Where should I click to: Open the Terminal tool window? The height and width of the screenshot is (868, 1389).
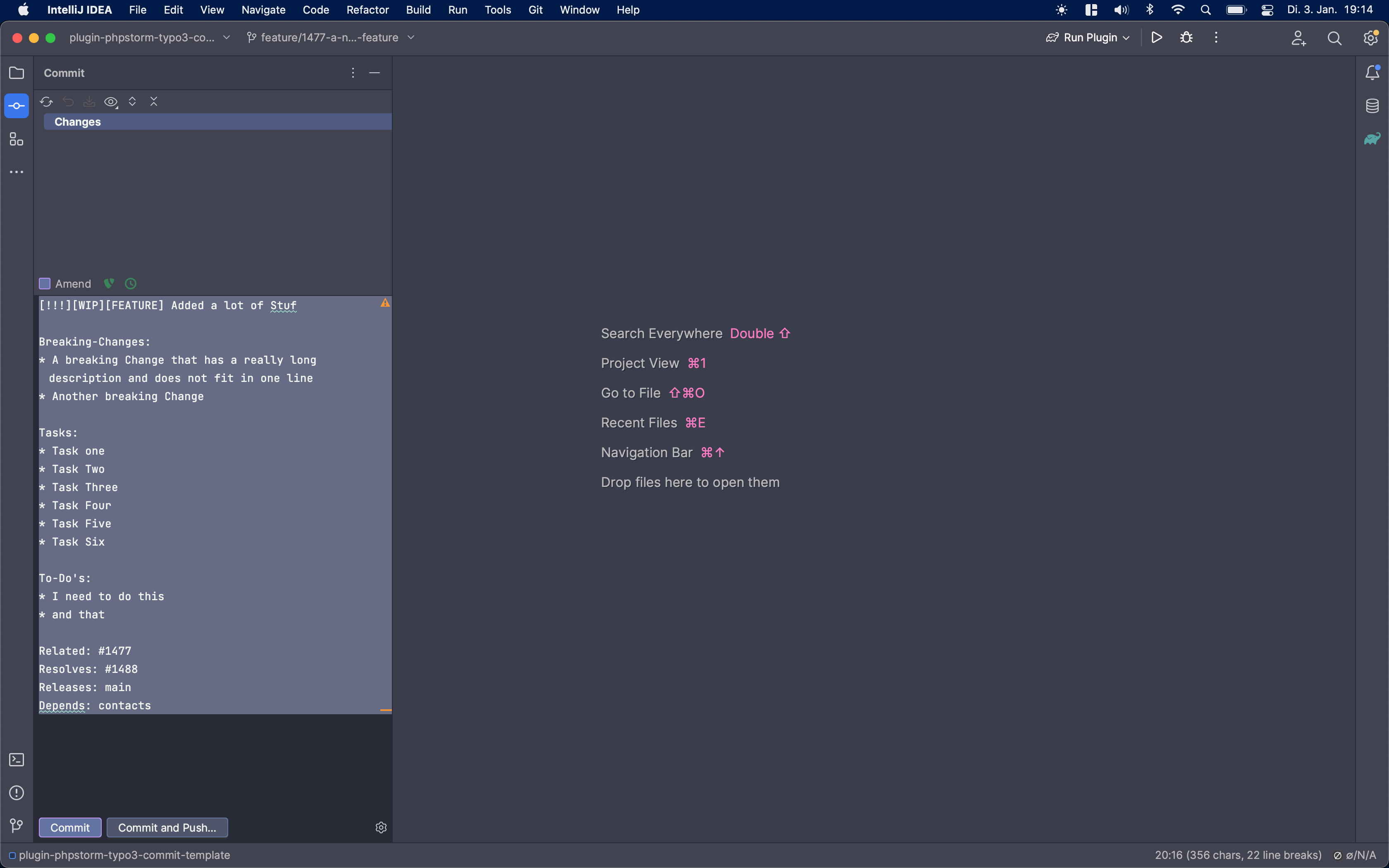point(17,760)
